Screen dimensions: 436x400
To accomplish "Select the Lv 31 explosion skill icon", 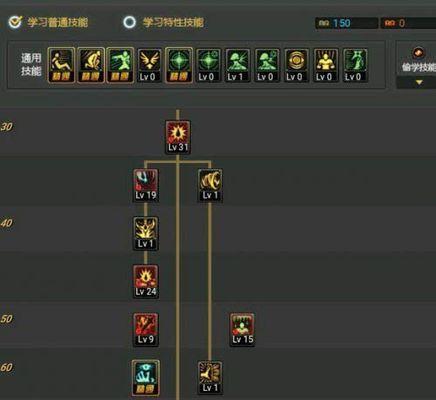I will coord(178,137).
